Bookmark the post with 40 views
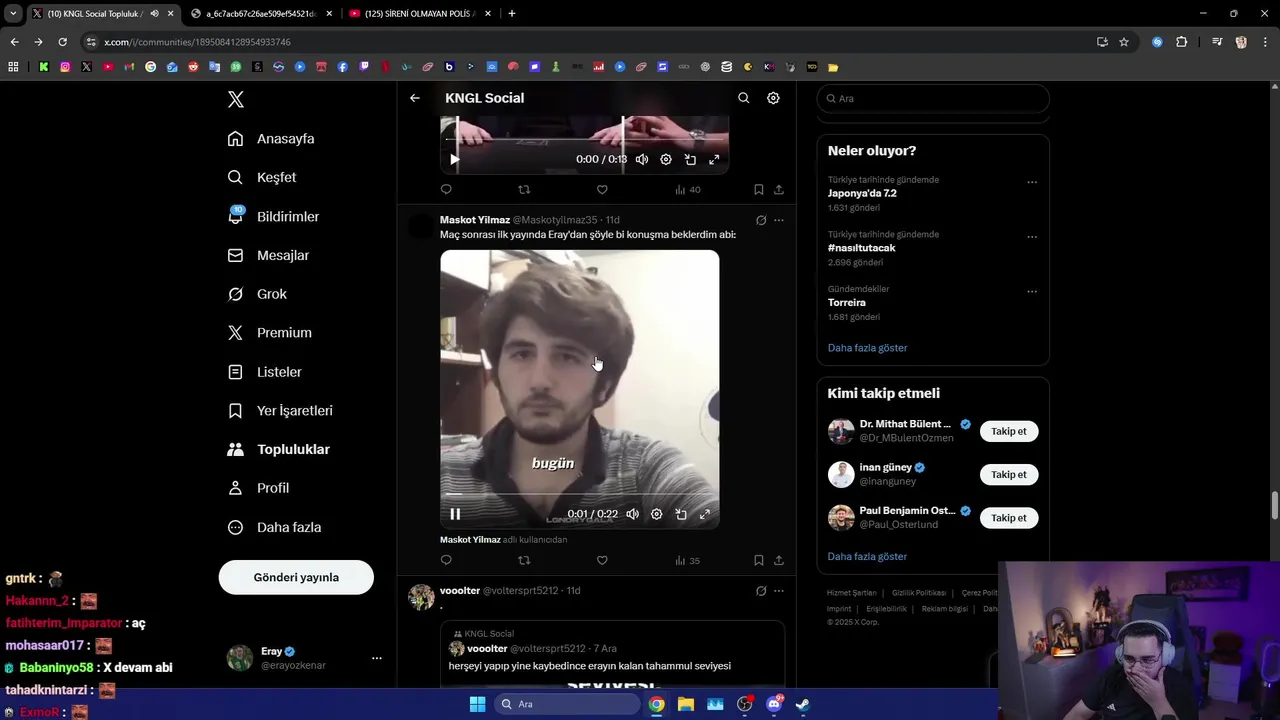Viewport: 1280px width, 720px height. click(x=759, y=189)
